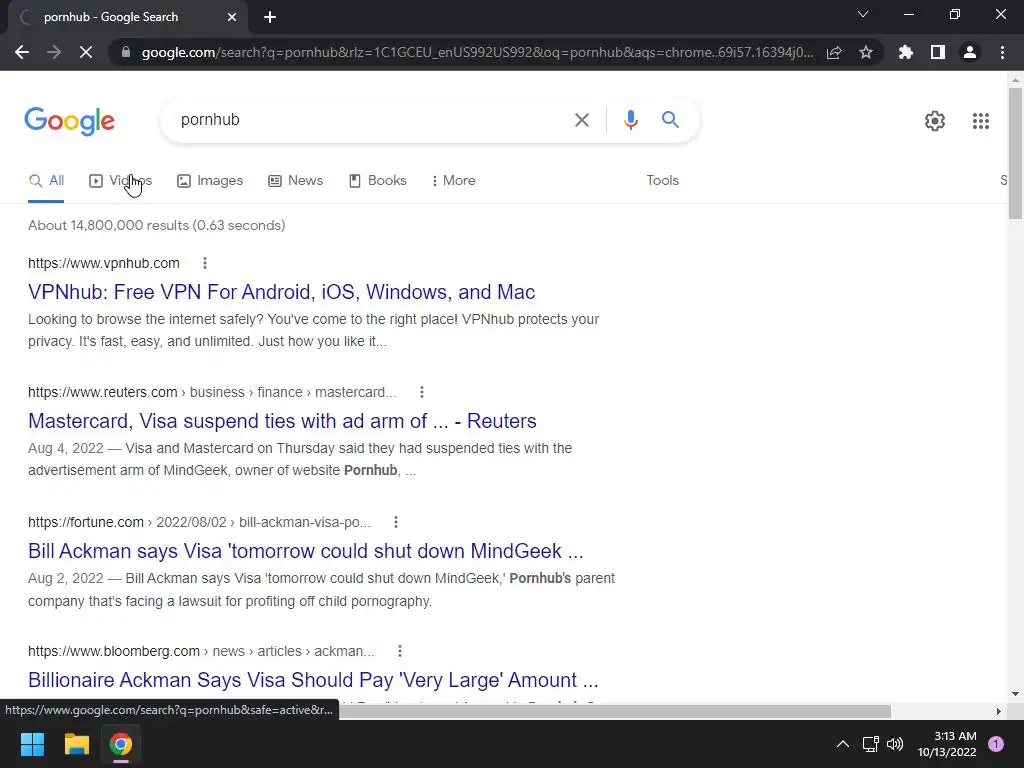The image size is (1024, 768).
Task: Click the vertical scrollbar thumb
Action: (1015, 154)
